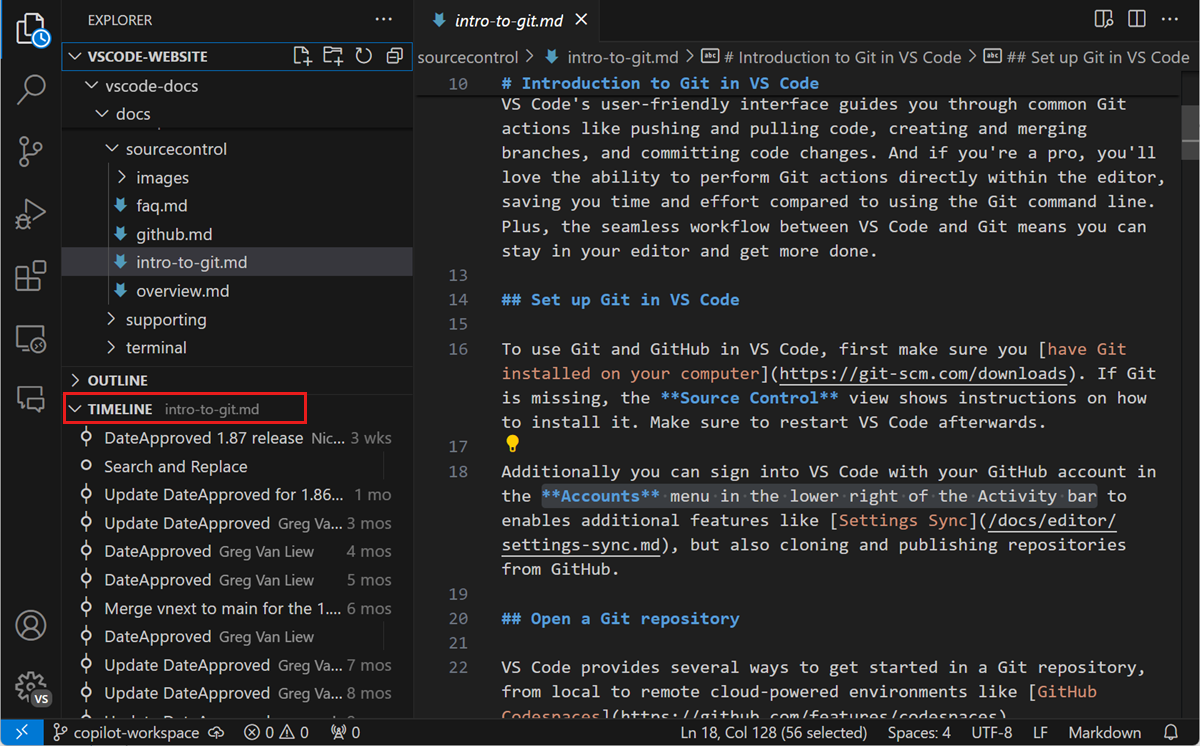Select the Search and Replace timeline entry
The height and width of the screenshot is (746, 1200).
coord(175,465)
